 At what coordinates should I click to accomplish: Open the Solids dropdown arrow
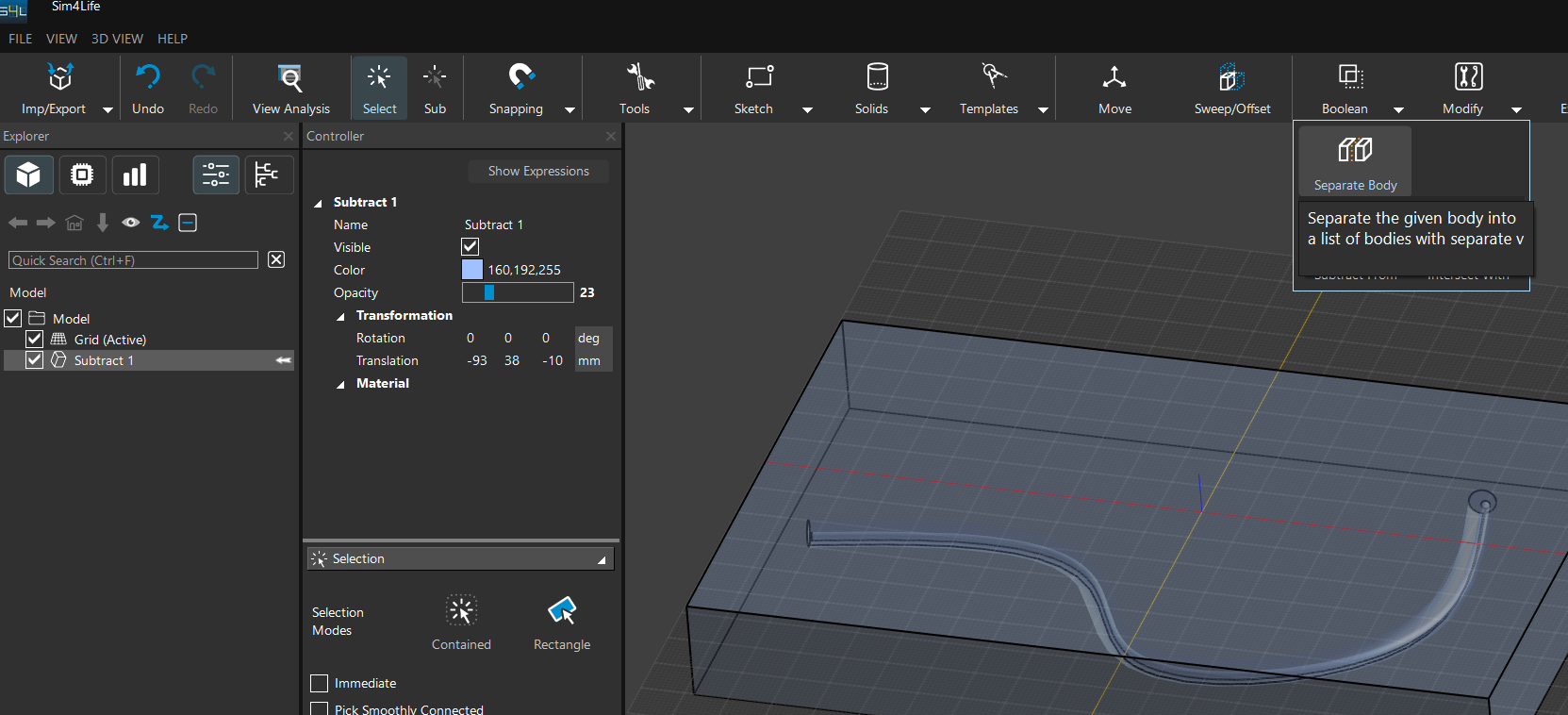pos(925,109)
